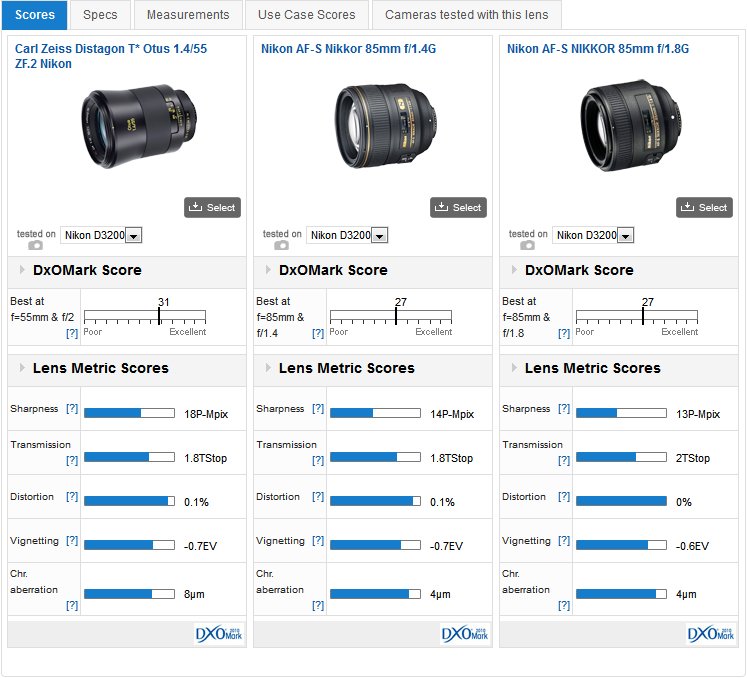Open Carl Zeiss Distagon Otus 1.4/55 link

111,56
